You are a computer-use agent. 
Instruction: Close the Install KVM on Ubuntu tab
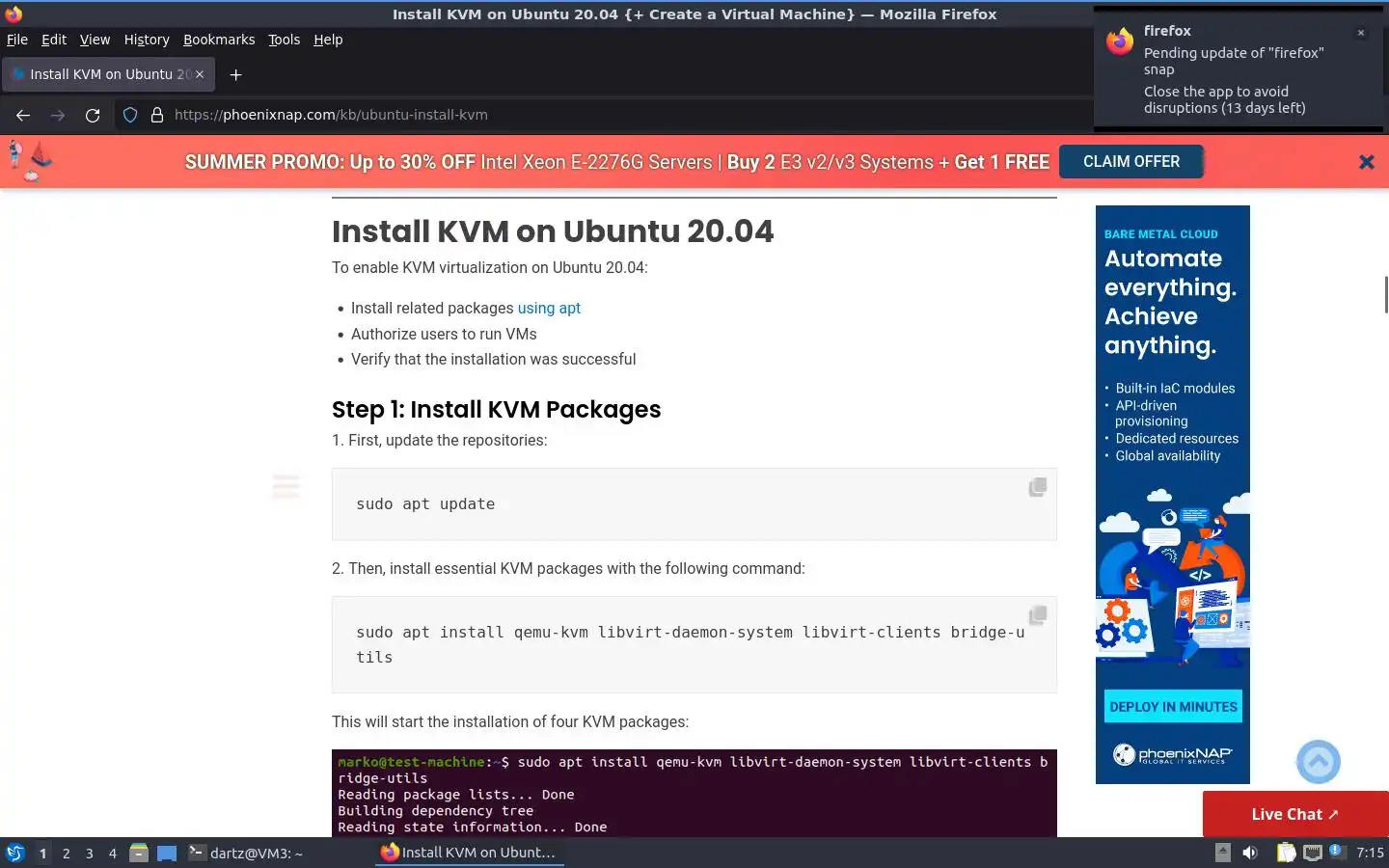pyautogui.click(x=200, y=74)
